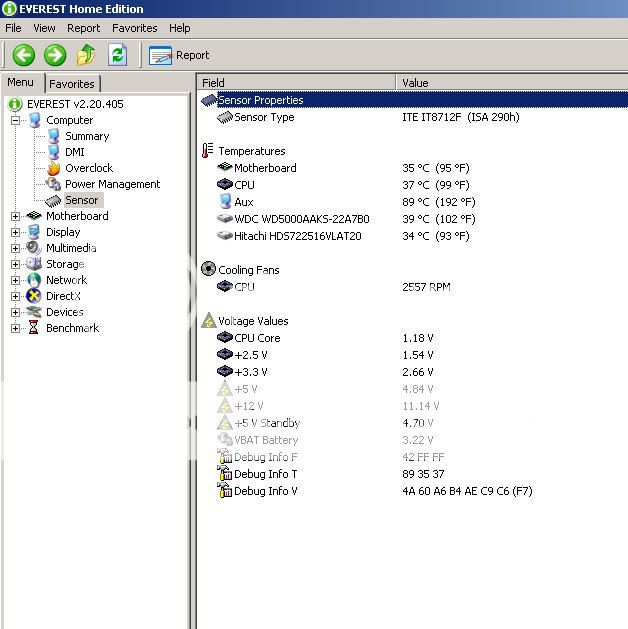
Task: Open the Help menu
Action: [x=180, y=28]
